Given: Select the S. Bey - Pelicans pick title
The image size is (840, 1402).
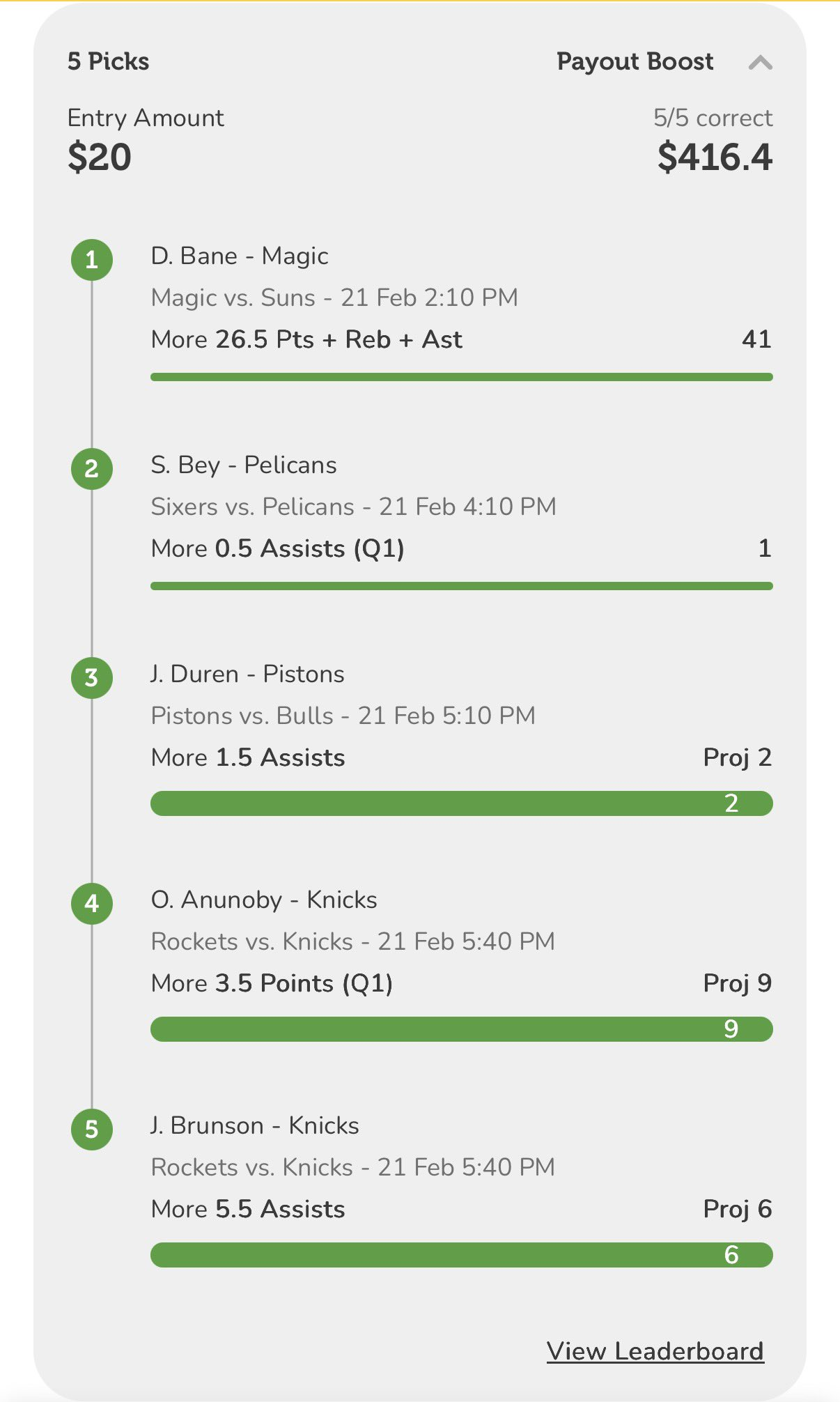Looking at the screenshot, I should click(x=244, y=465).
